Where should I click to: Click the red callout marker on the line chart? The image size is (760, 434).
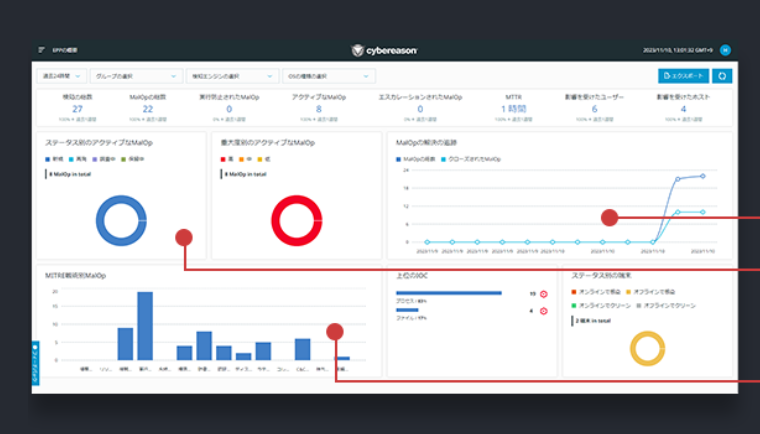[x=609, y=217]
